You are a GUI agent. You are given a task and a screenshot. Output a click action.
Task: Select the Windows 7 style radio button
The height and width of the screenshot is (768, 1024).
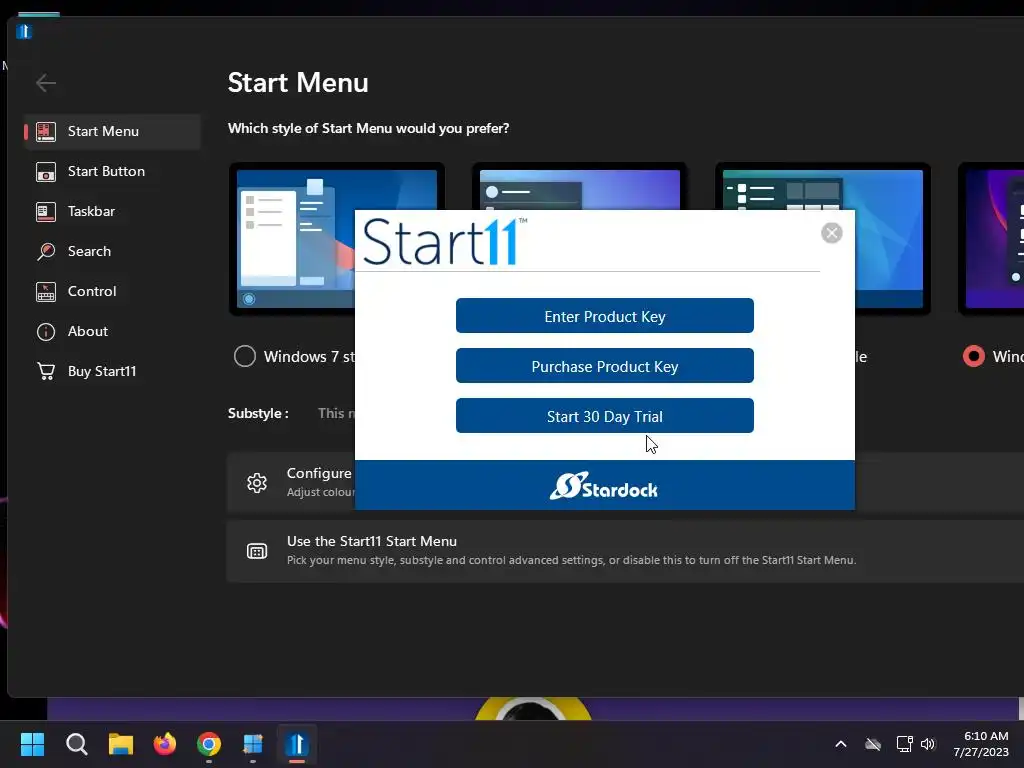(245, 357)
